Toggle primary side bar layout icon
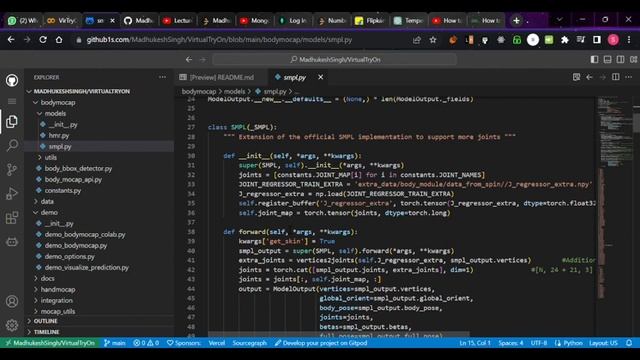 coord(594,60)
